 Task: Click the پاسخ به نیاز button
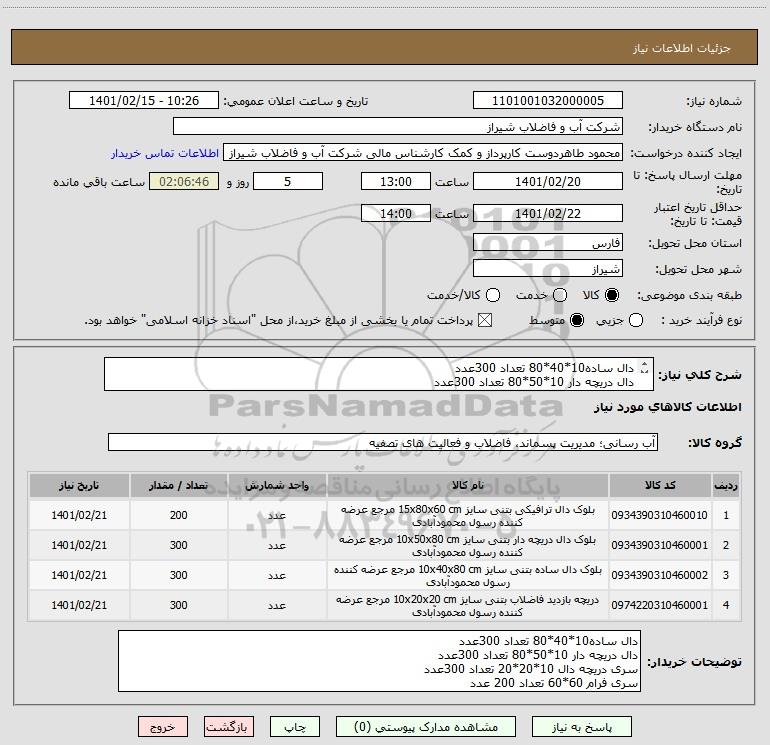click(581, 726)
